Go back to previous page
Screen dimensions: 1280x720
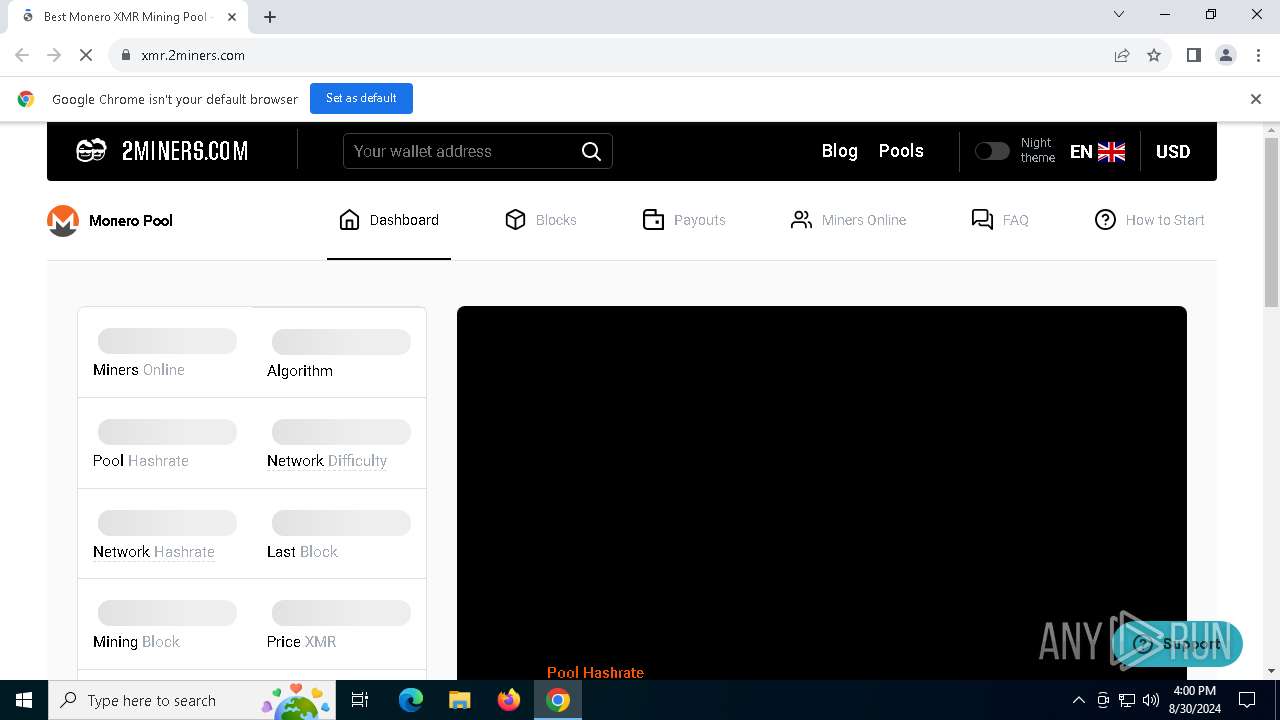click(22, 55)
